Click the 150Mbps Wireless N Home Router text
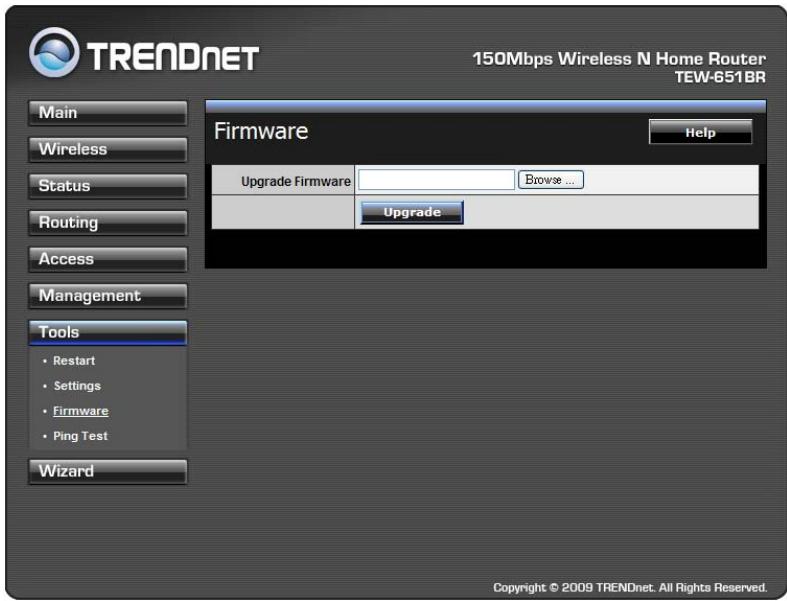Viewport: 787px width, 601px height. coord(619,59)
